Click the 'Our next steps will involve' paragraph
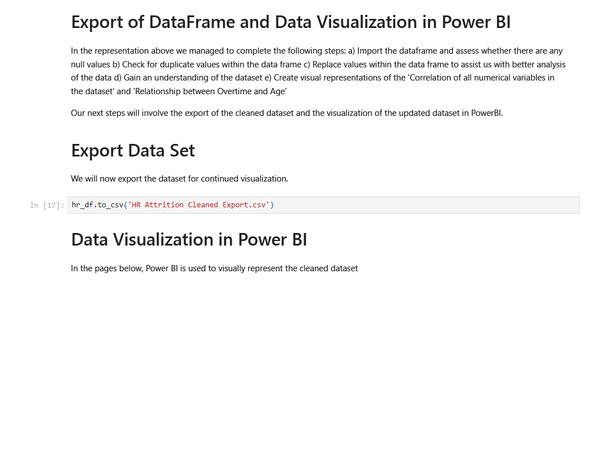 (x=280, y=112)
